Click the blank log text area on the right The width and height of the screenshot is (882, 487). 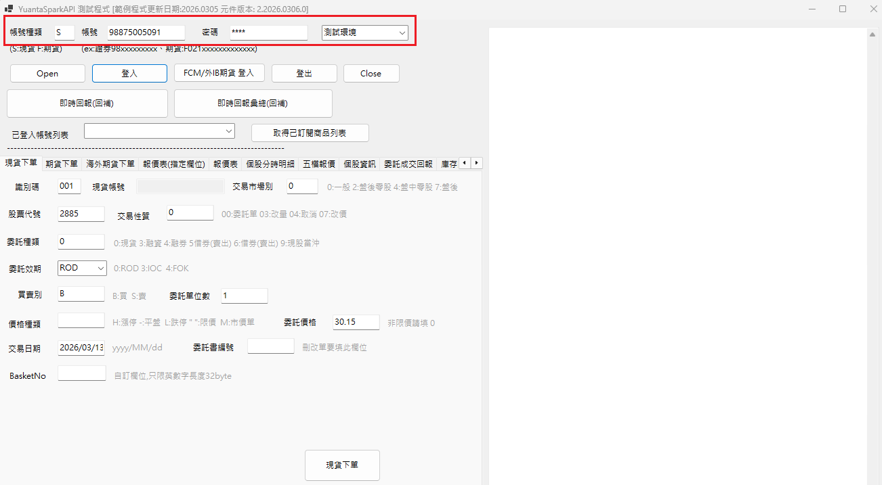tap(678, 256)
